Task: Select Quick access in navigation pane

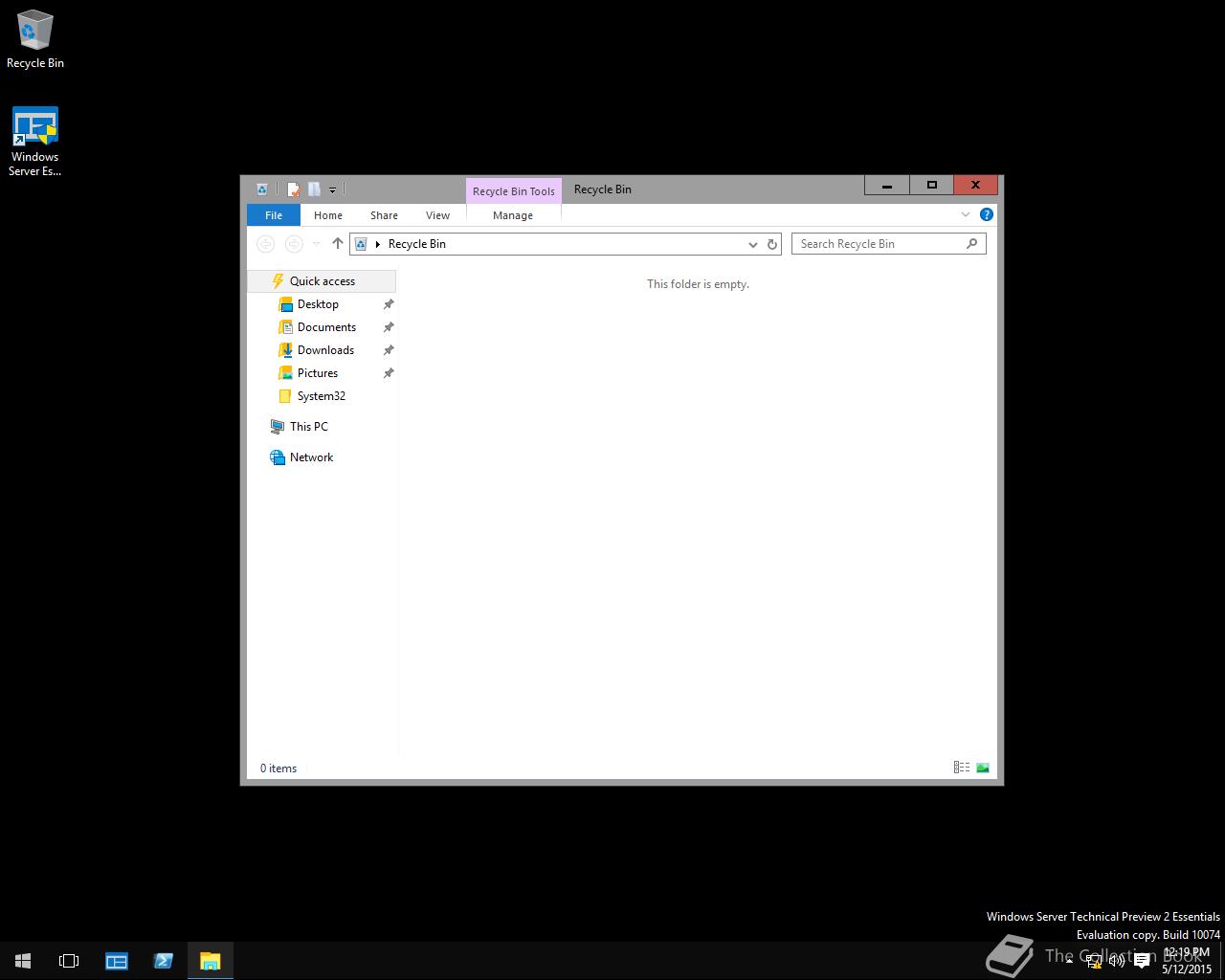Action: coord(322,281)
